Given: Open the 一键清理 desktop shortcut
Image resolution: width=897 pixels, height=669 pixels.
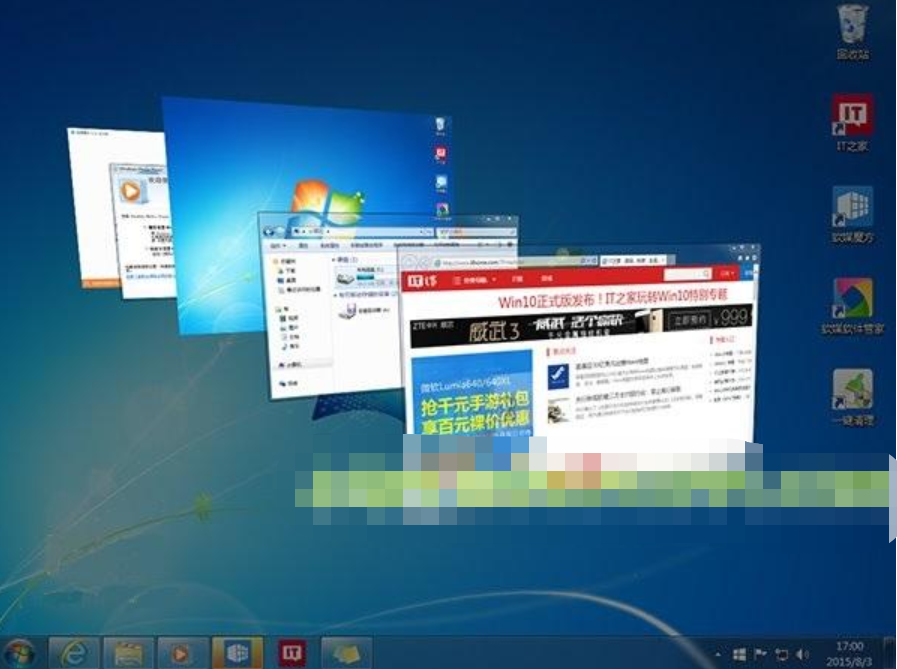Looking at the screenshot, I should coord(852,398).
